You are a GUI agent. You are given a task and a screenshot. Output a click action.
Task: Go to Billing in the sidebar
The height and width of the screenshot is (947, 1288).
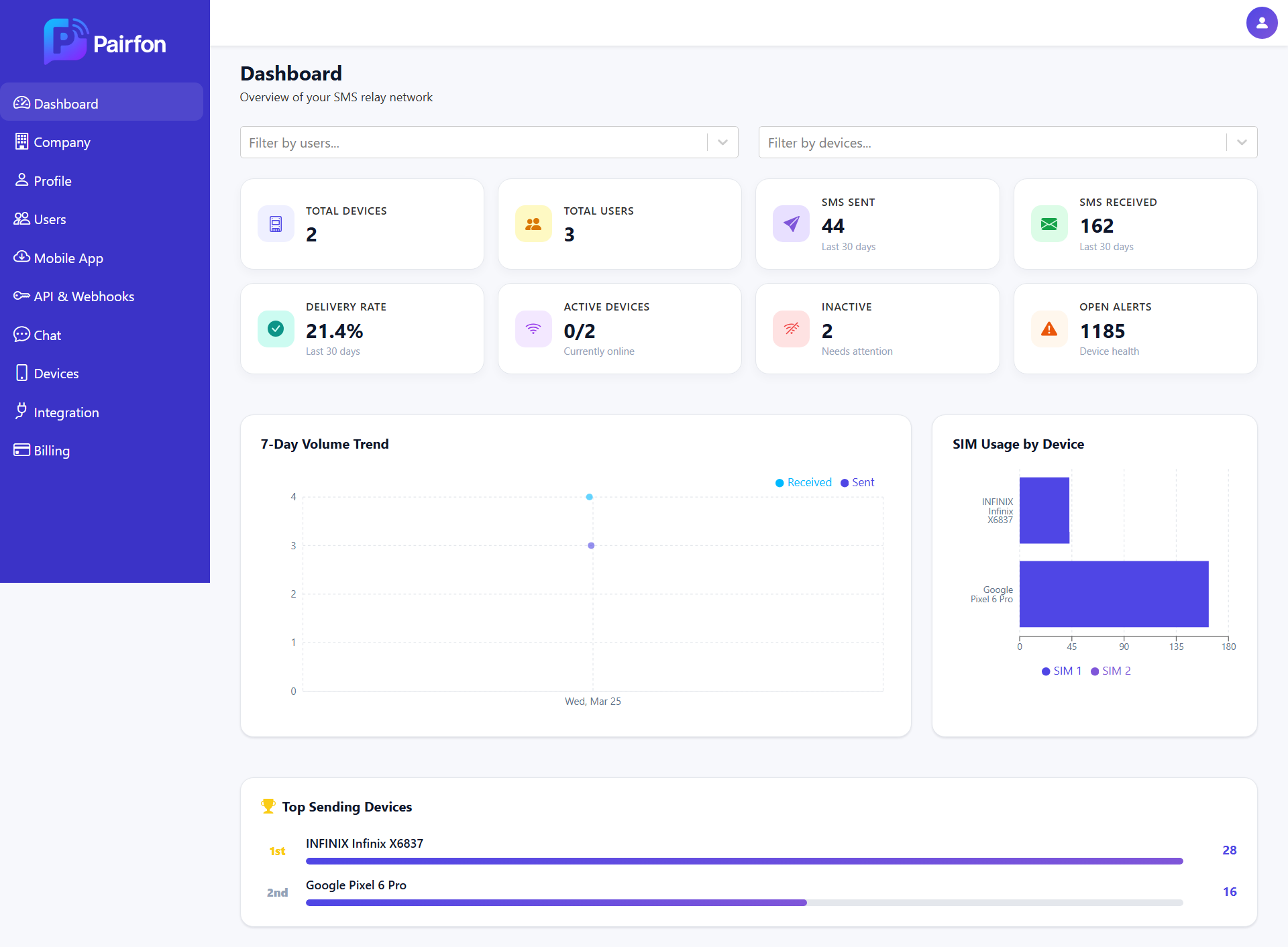pyautogui.click(x=52, y=451)
